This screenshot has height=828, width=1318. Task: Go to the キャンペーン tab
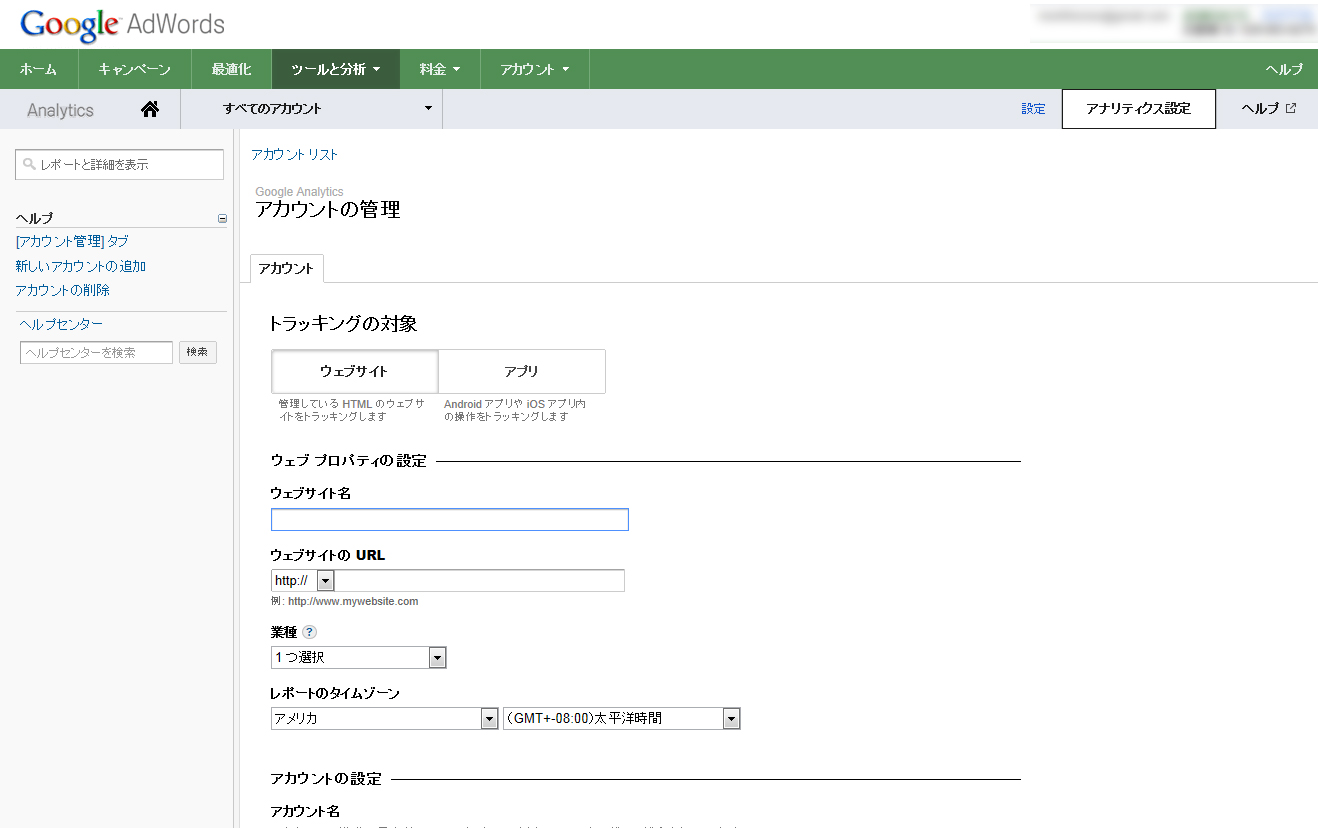coord(135,69)
